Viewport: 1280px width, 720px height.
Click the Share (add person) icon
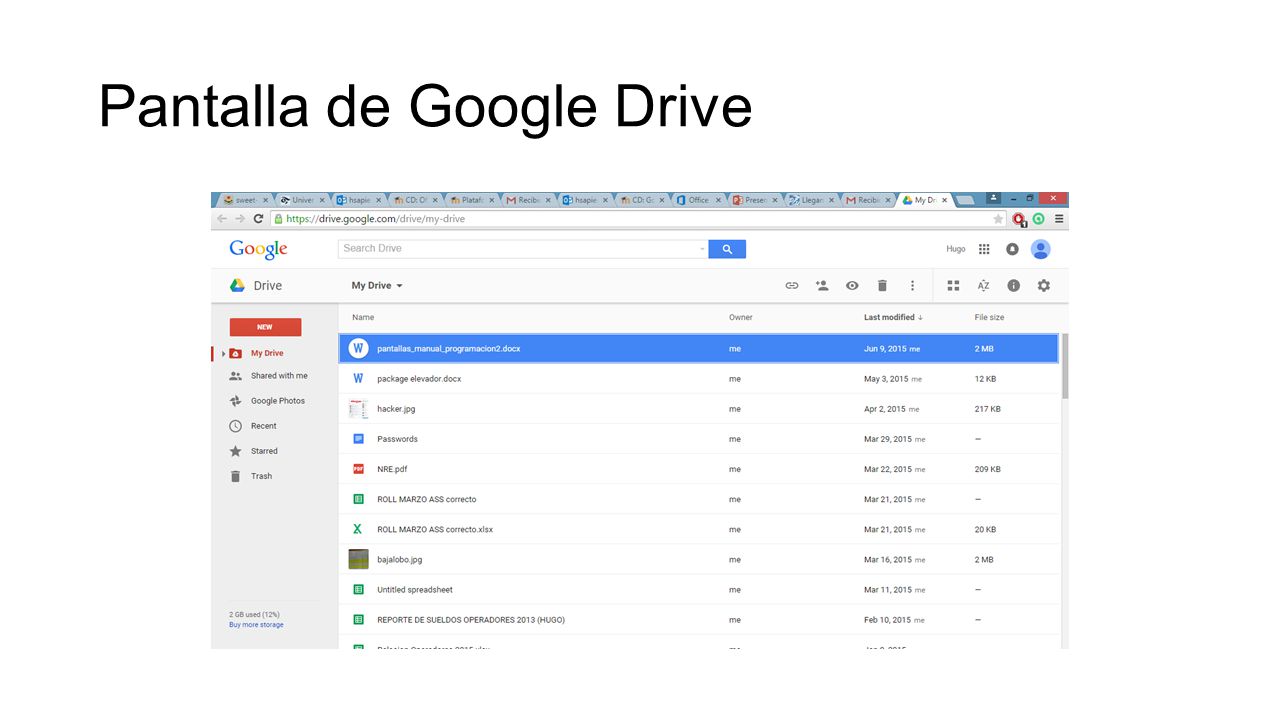(x=822, y=286)
